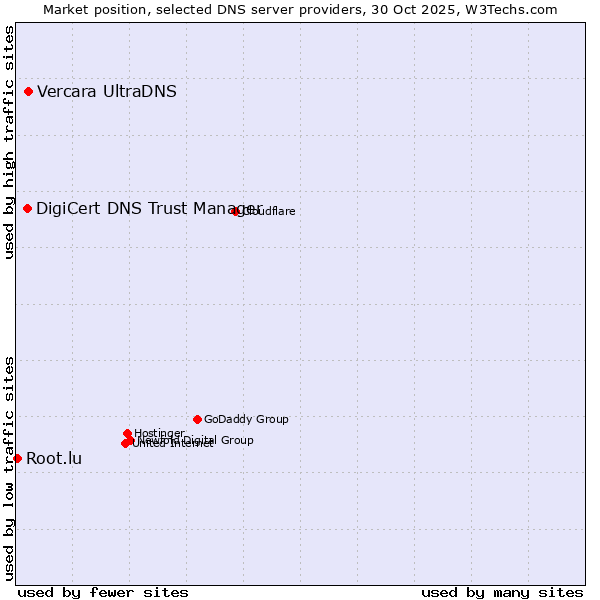Click the Vercara UltraDNS red data point
This screenshot has width=600, height=600.
(x=29, y=92)
